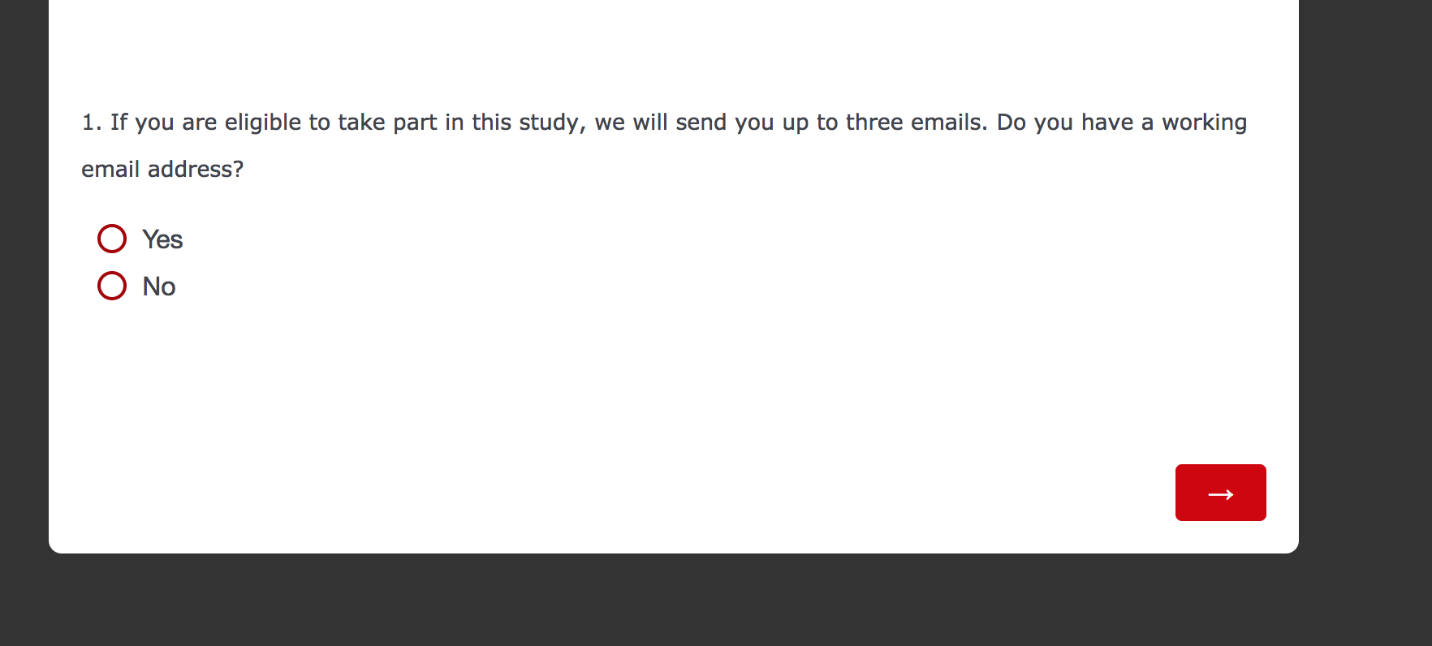The image size is (1432, 646).
Task: Click the phrase "three emails" in the question
Action: (913, 123)
